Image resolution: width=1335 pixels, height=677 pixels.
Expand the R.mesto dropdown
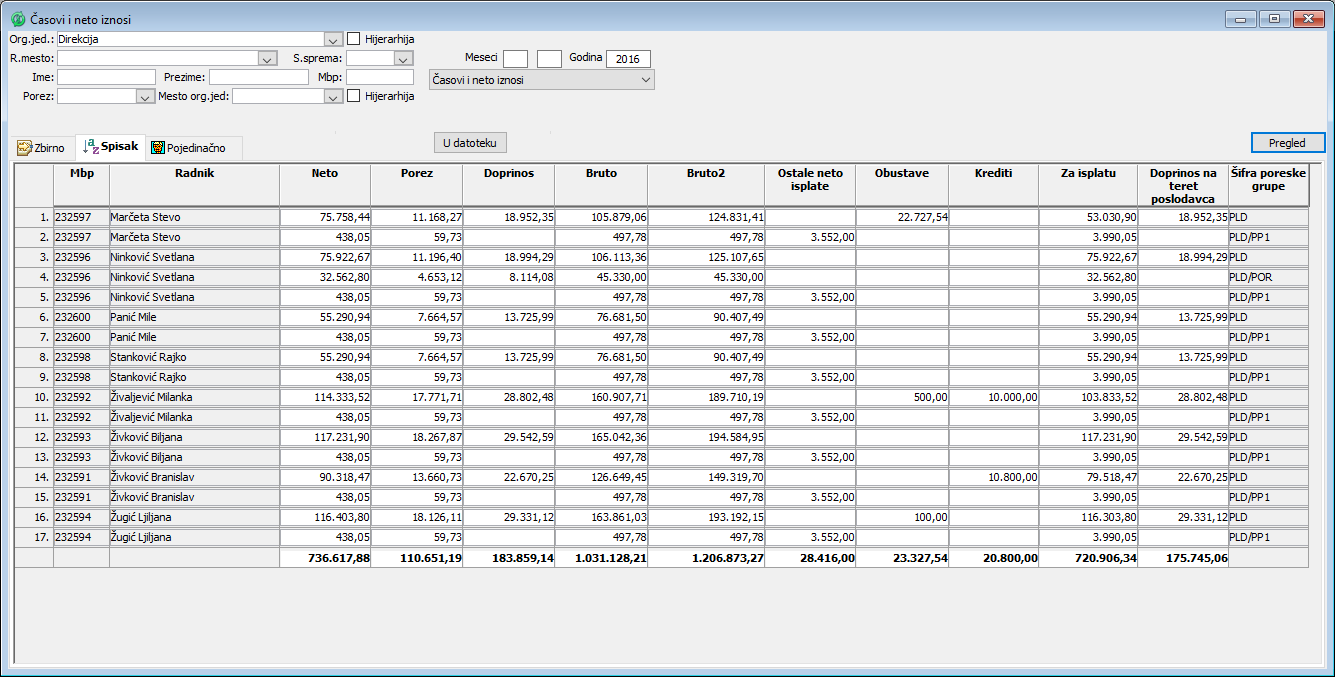click(x=267, y=58)
